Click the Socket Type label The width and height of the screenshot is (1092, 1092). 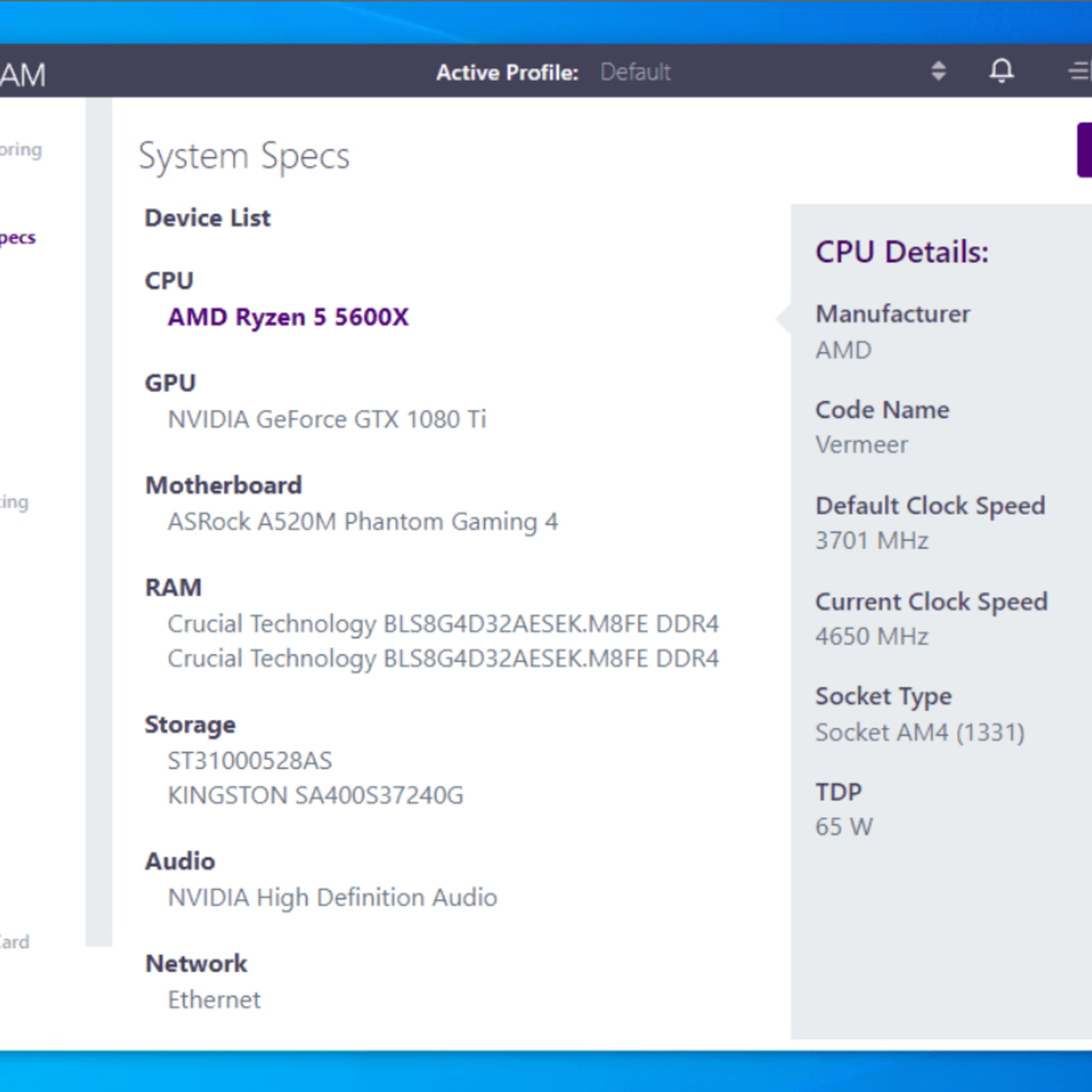[x=884, y=697]
